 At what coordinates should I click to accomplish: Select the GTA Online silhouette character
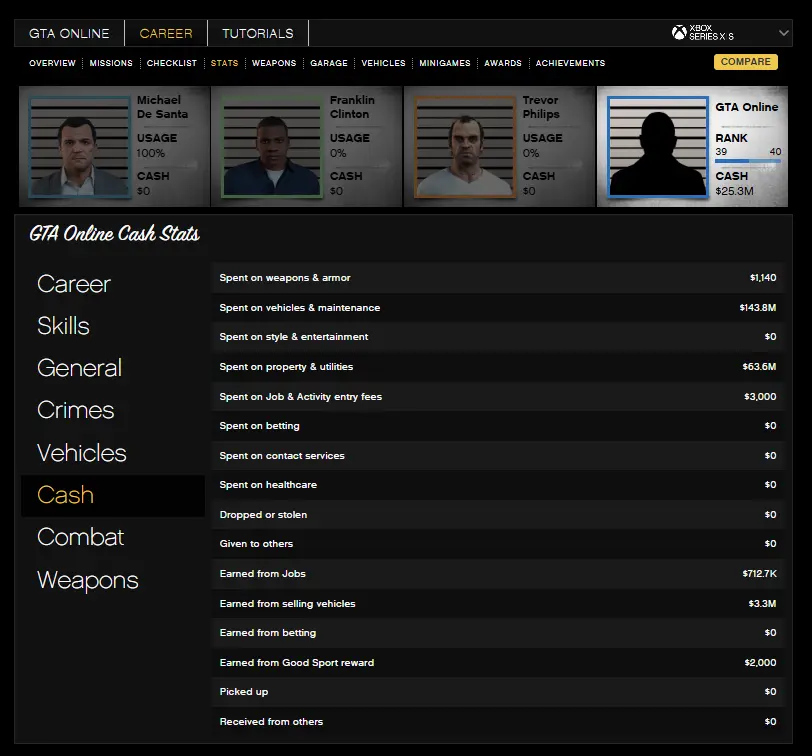(656, 146)
